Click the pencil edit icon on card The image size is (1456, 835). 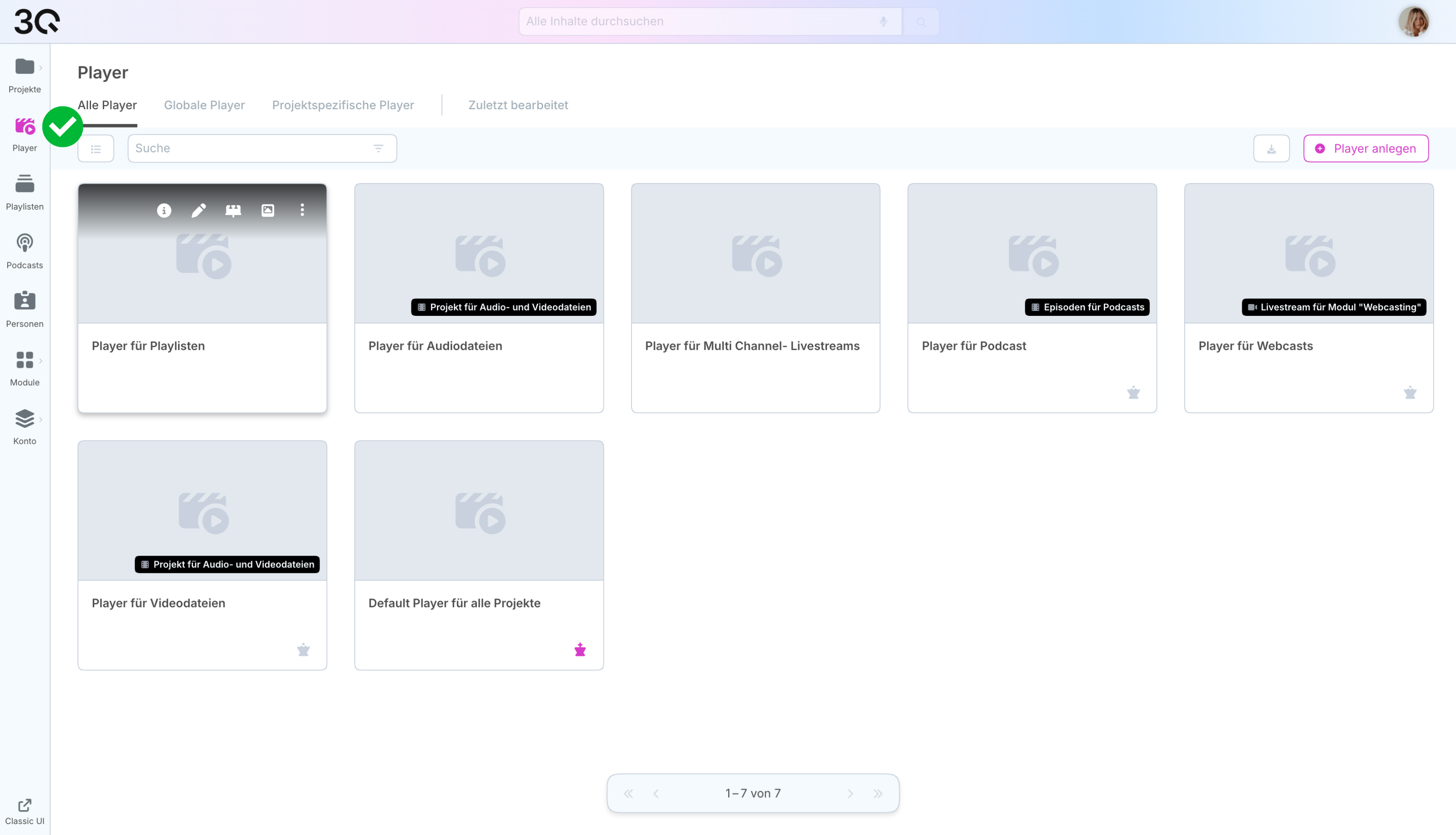199,210
